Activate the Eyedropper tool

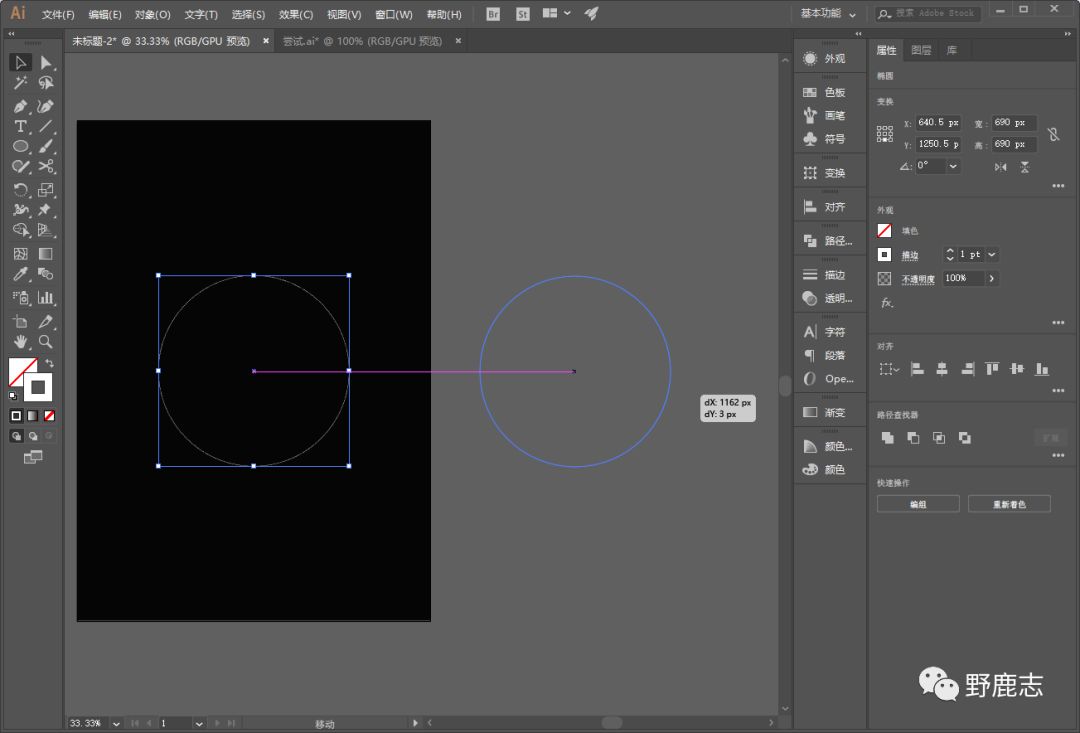pyautogui.click(x=20, y=274)
